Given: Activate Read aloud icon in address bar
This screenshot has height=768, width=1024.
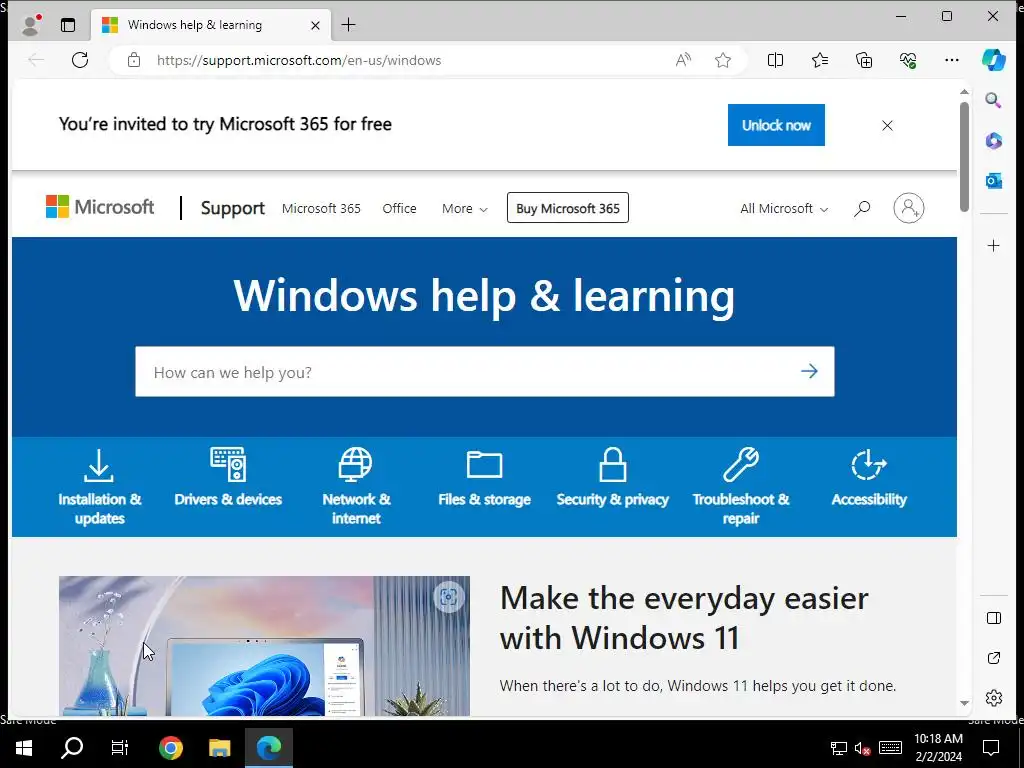Looking at the screenshot, I should [683, 60].
